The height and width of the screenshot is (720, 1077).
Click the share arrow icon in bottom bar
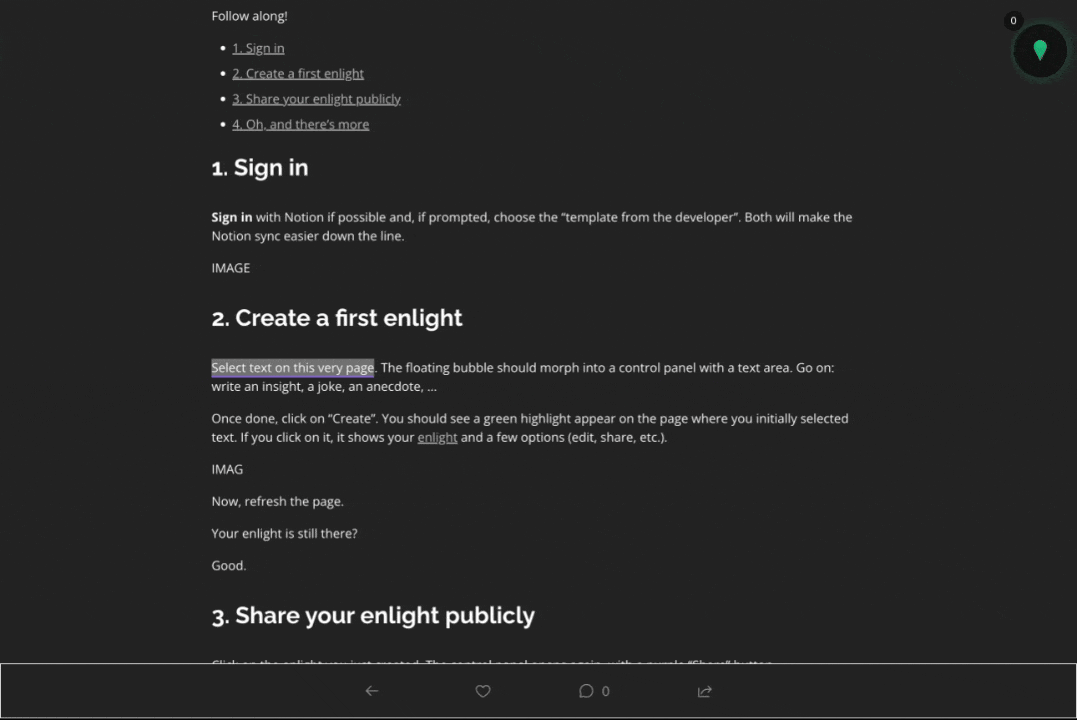705,691
